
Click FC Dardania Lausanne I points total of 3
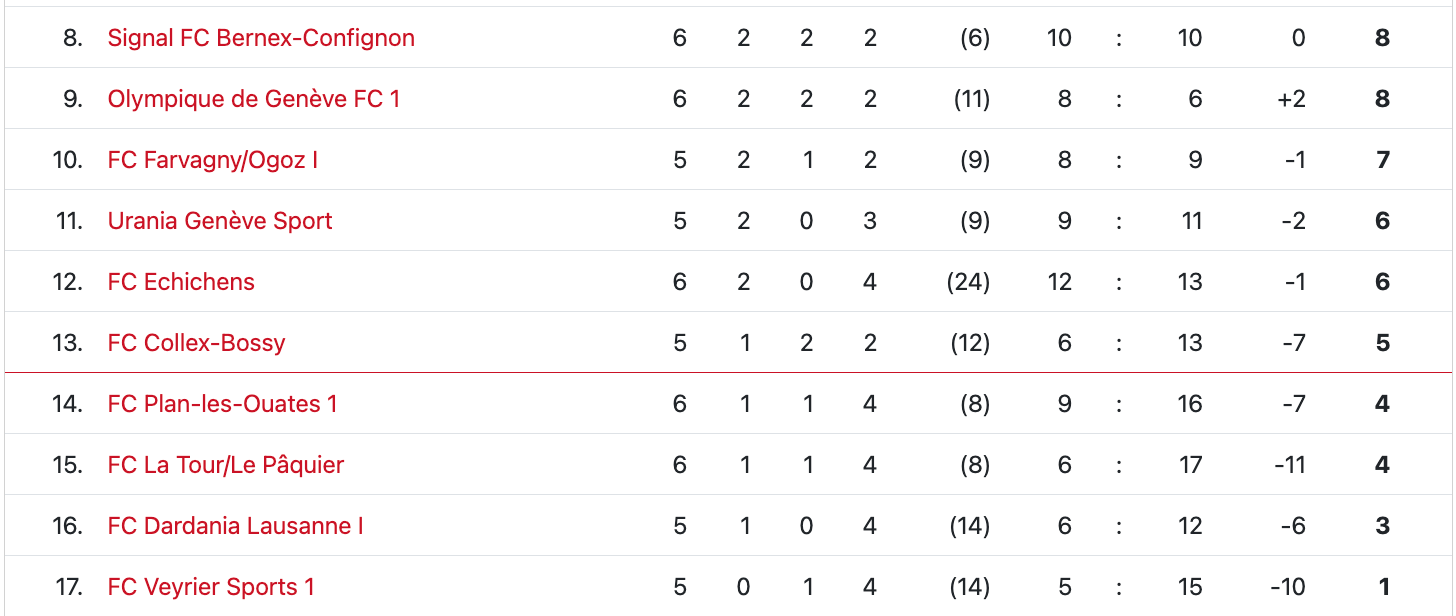1383,526
